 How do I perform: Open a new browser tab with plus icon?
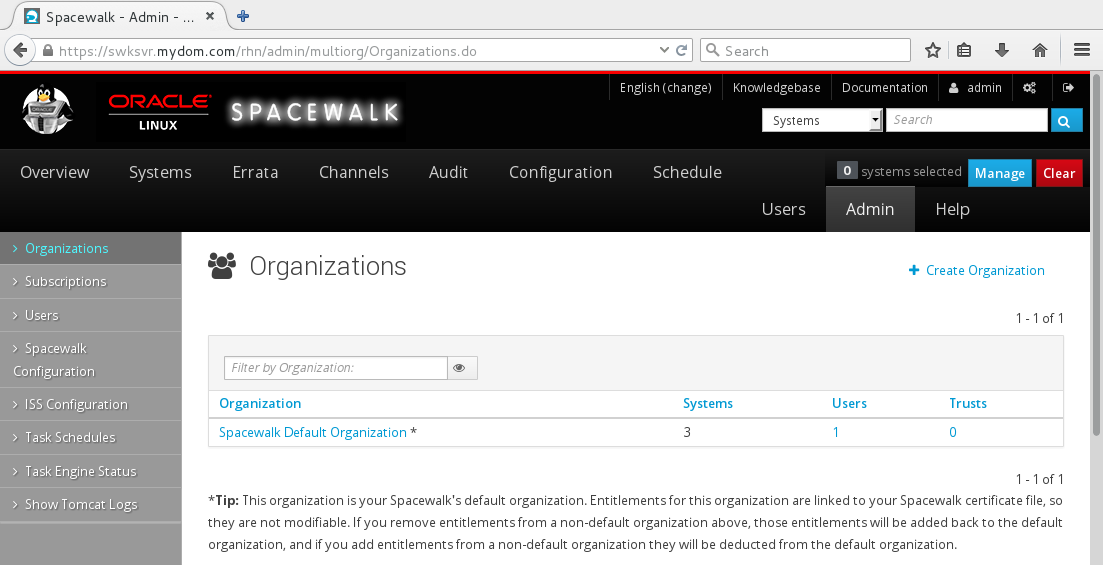[243, 16]
